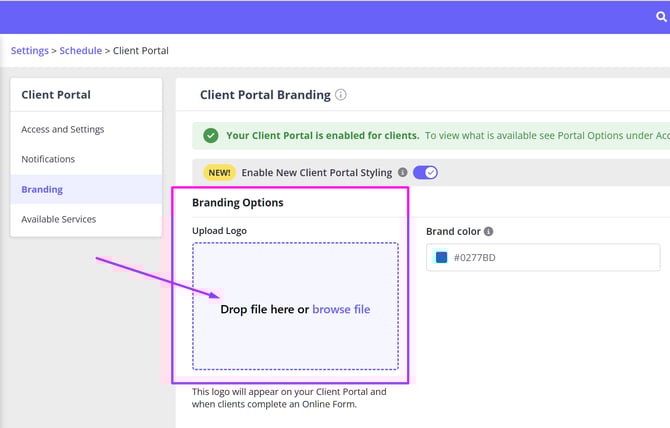The image size is (670, 428).
Task: Click info icon beside Client Portal Branding
Action: [x=341, y=95]
